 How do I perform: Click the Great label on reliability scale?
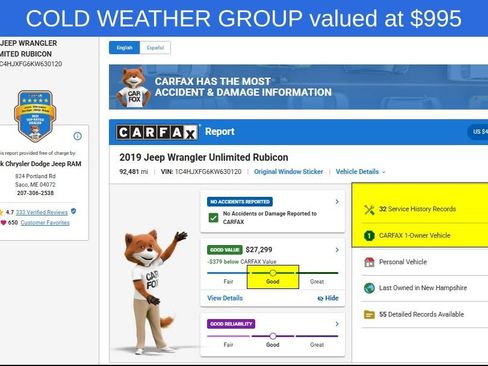(317, 345)
